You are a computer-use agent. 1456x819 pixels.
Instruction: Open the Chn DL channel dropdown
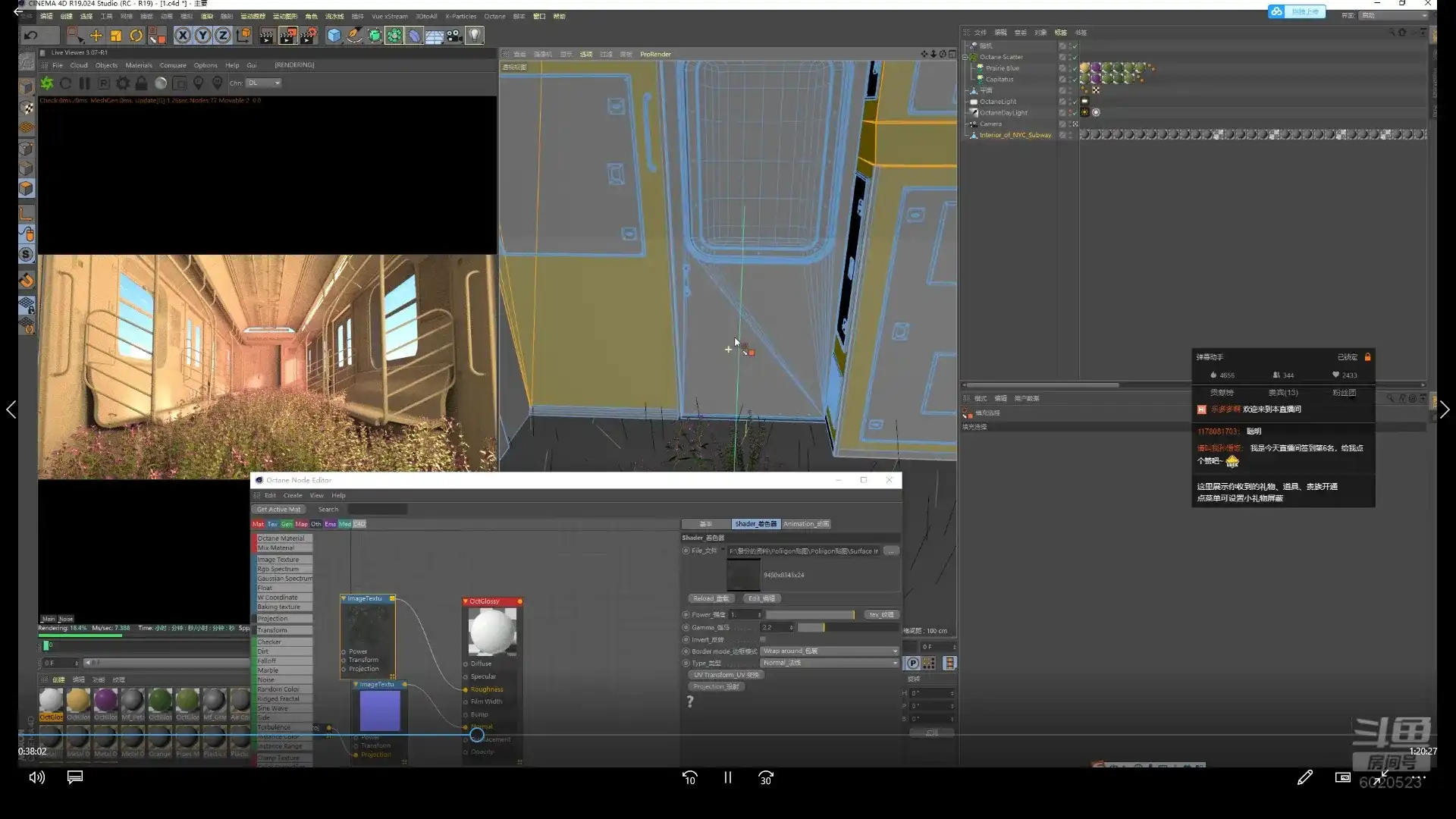coord(264,83)
